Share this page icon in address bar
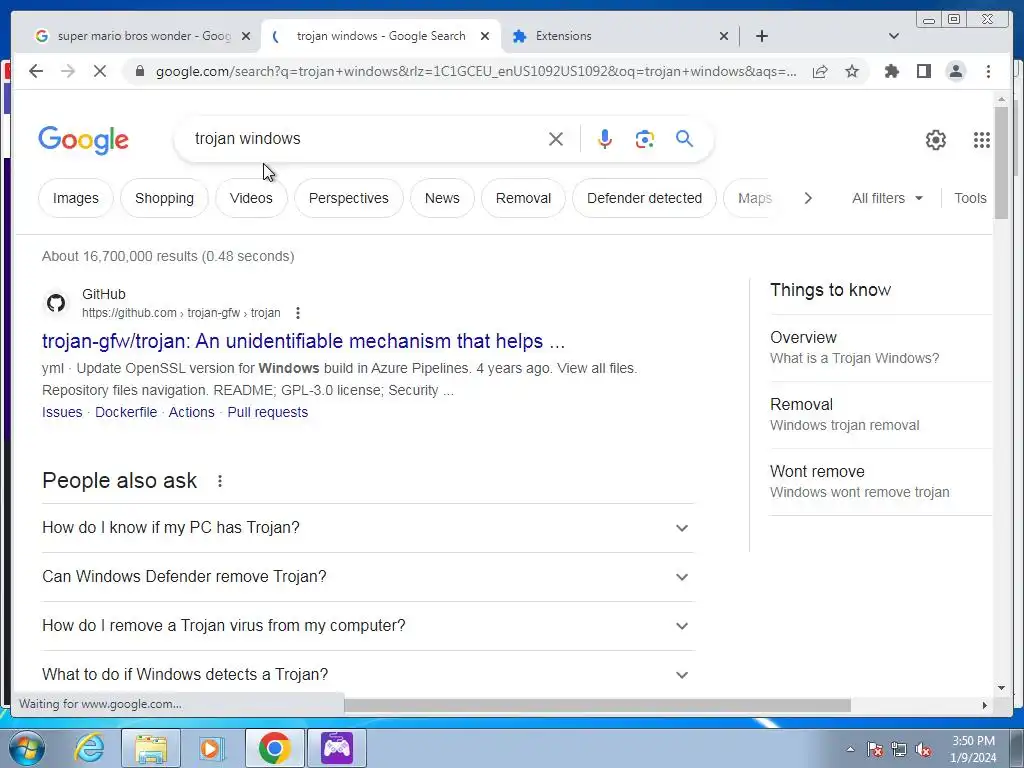1024x768 pixels. tap(820, 71)
